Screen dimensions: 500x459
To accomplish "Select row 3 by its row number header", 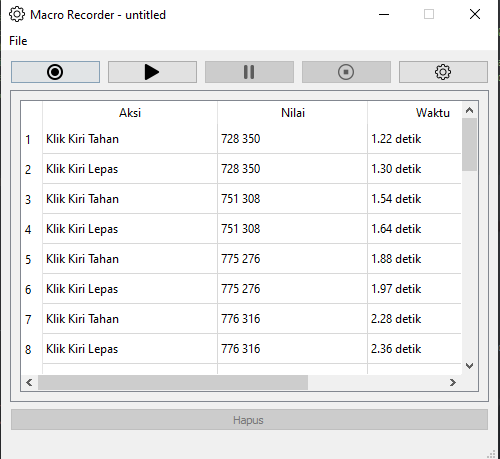I will [28, 199].
